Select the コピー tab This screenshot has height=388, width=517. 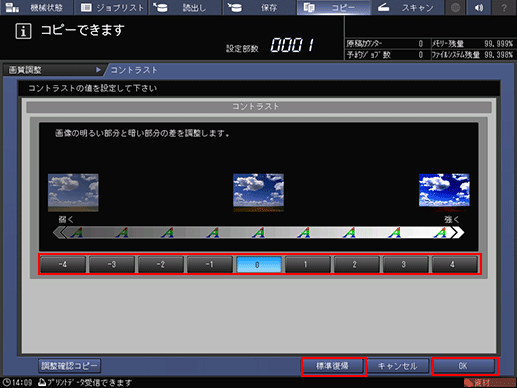click(333, 7)
